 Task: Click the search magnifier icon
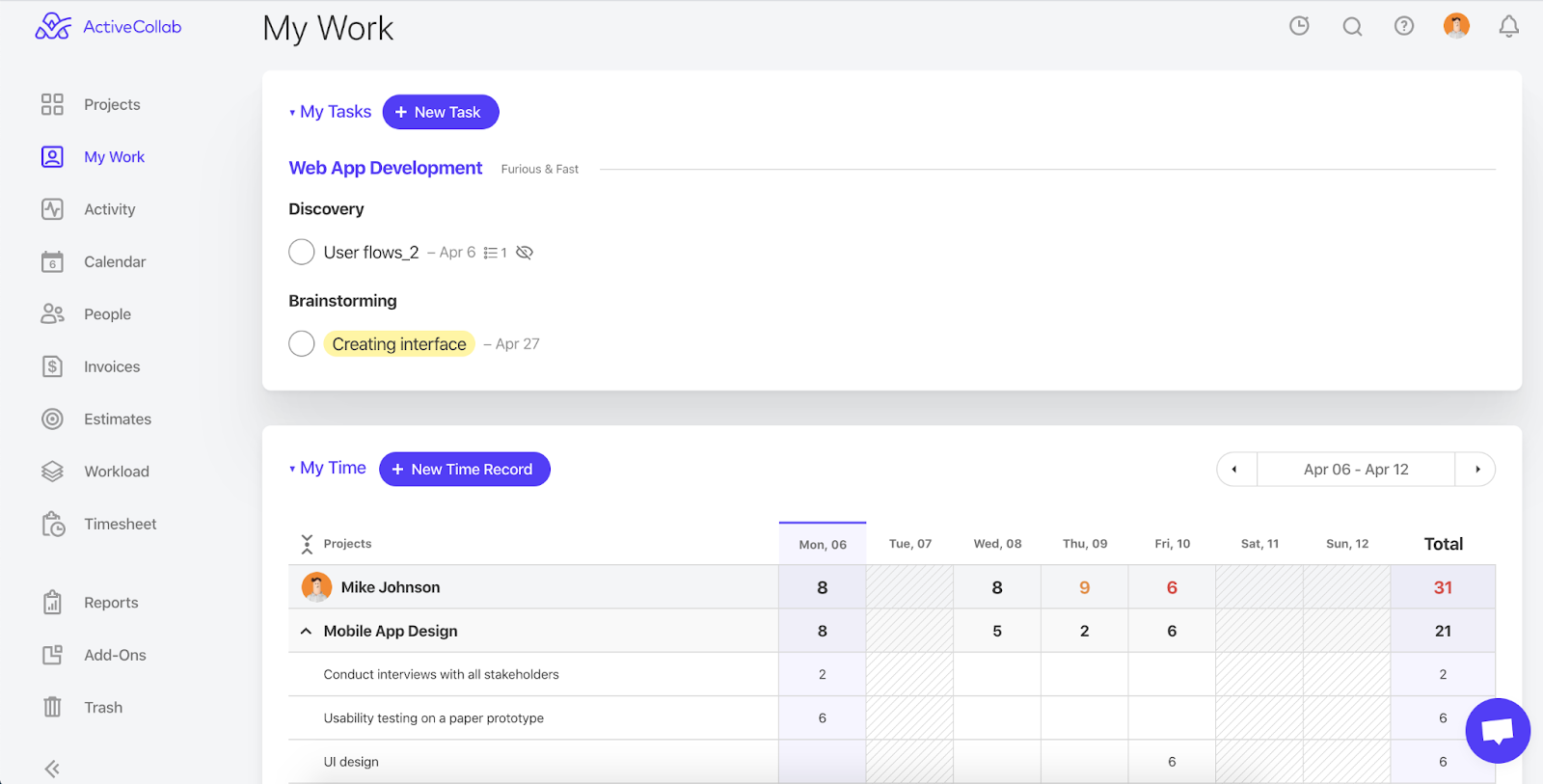pyautogui.click(x=1352, y=26)
